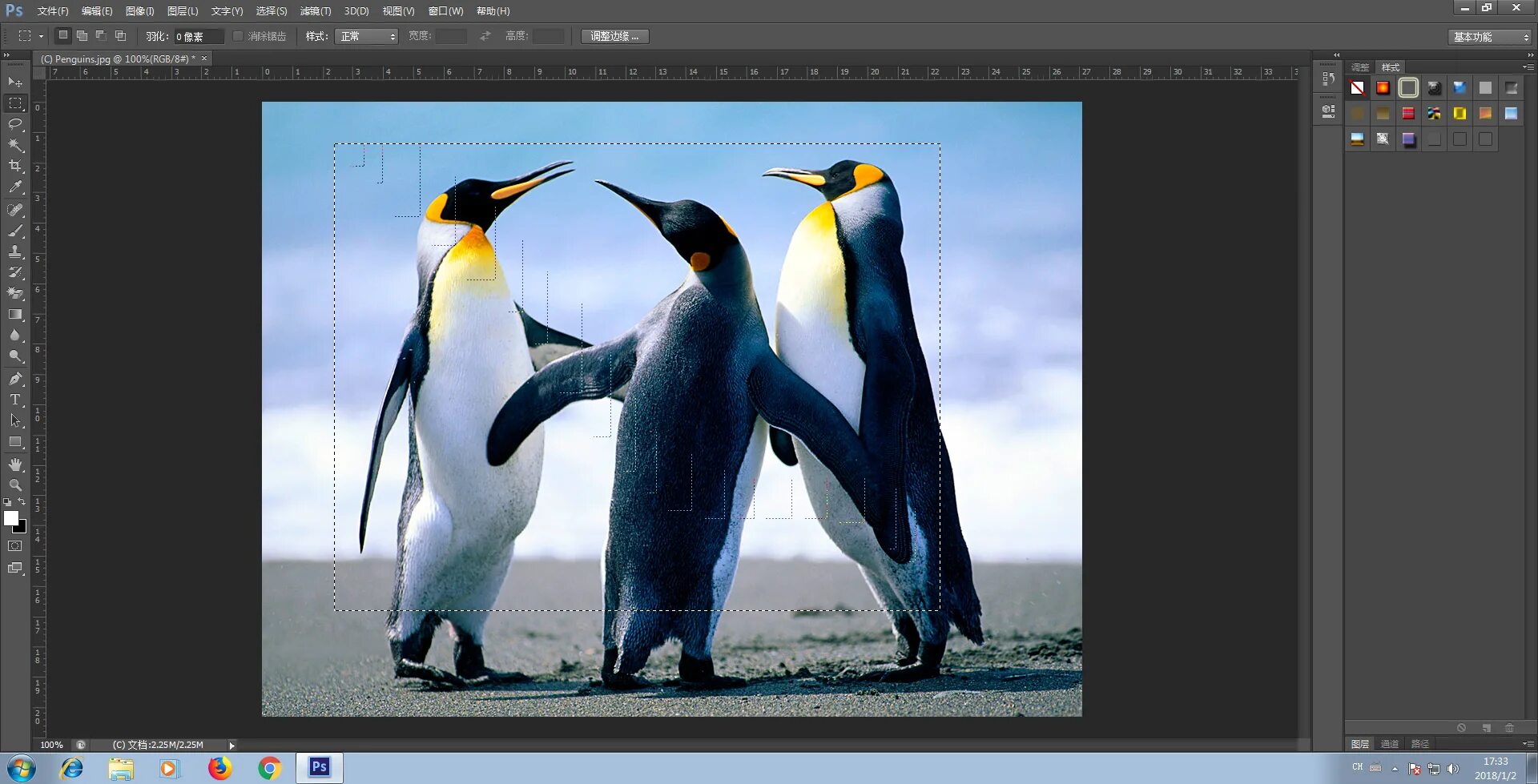
Task: Pick the Magic Wand tool
Action: [15, 145]
